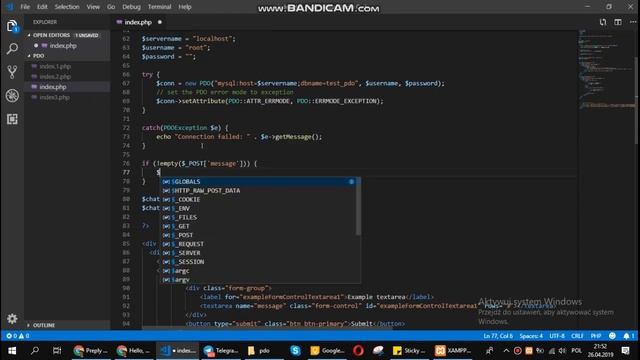Collapse the PDO folder section

click(29, 56)
